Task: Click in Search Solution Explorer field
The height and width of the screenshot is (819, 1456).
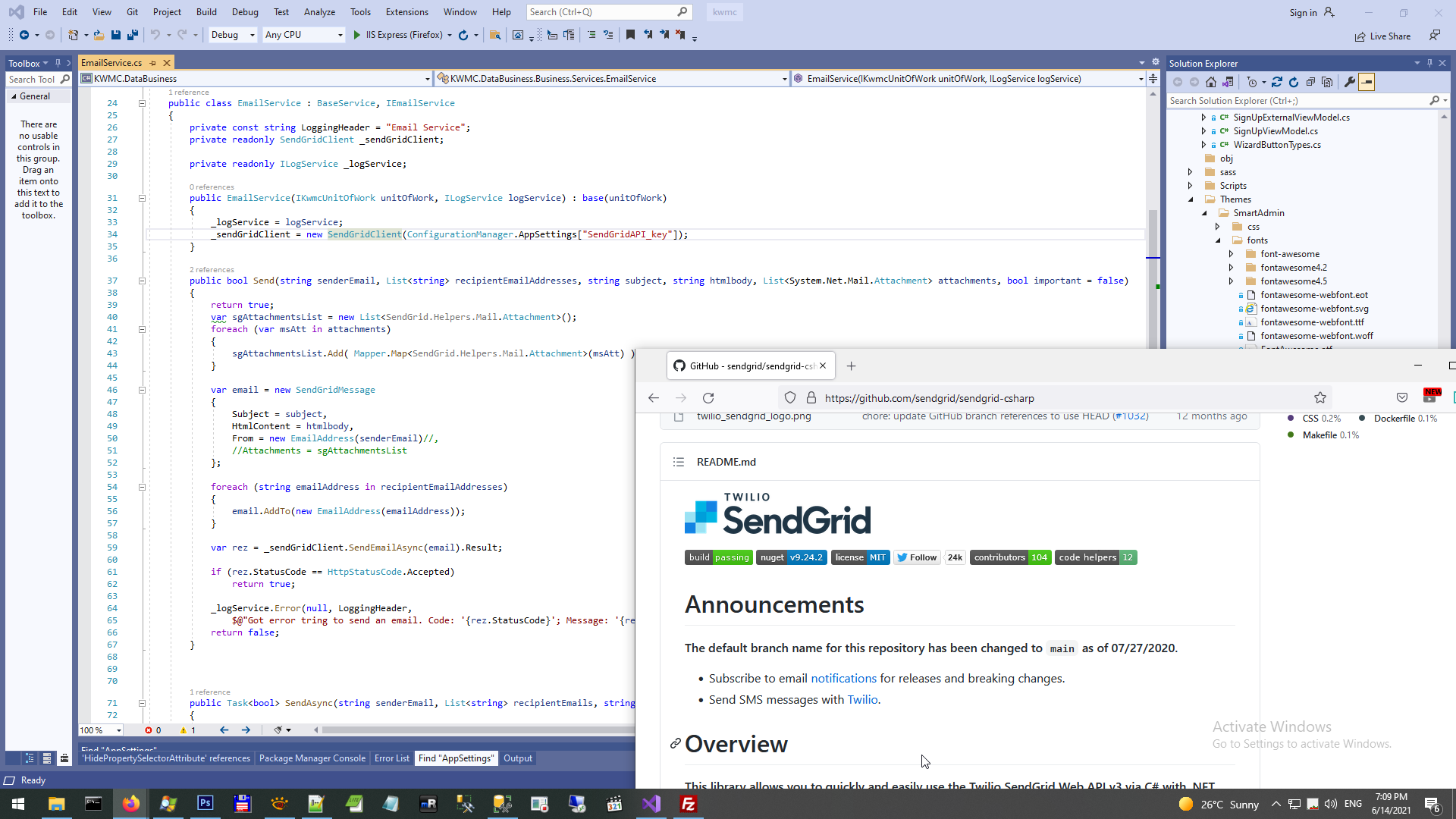Action: point(1297,101)
